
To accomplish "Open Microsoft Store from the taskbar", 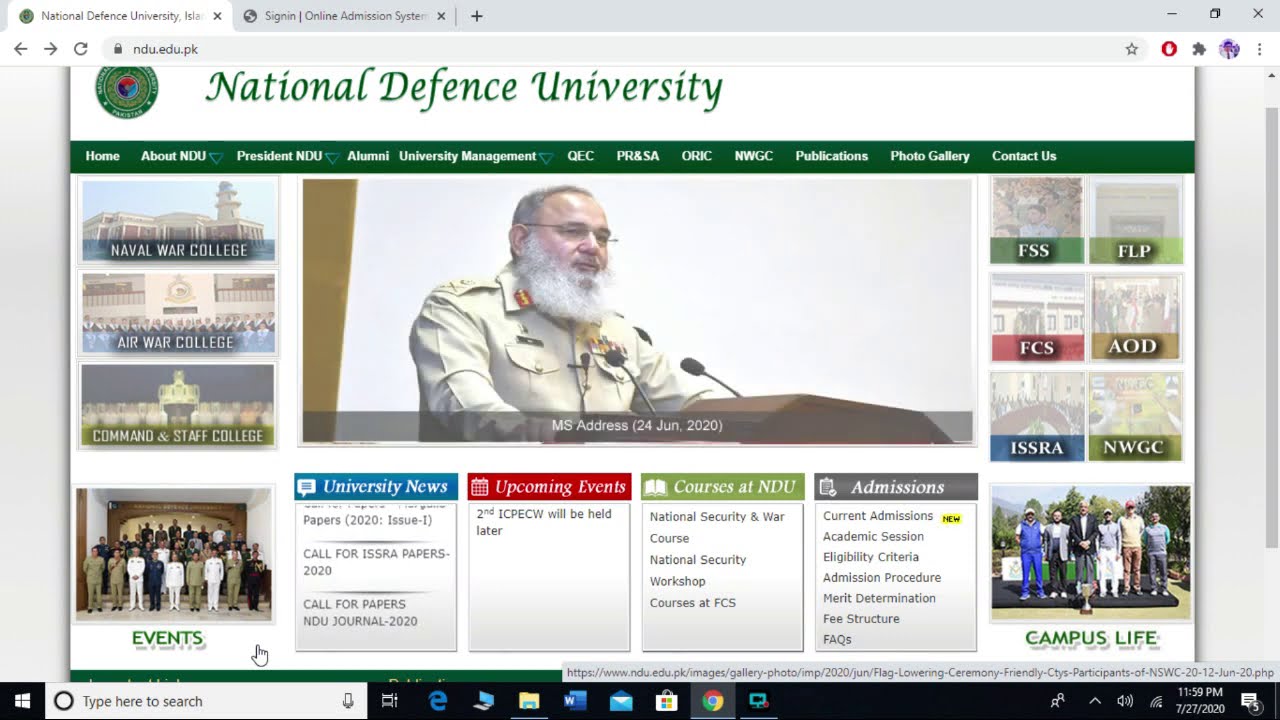I will pyautogui.click(x=667, y=701).
